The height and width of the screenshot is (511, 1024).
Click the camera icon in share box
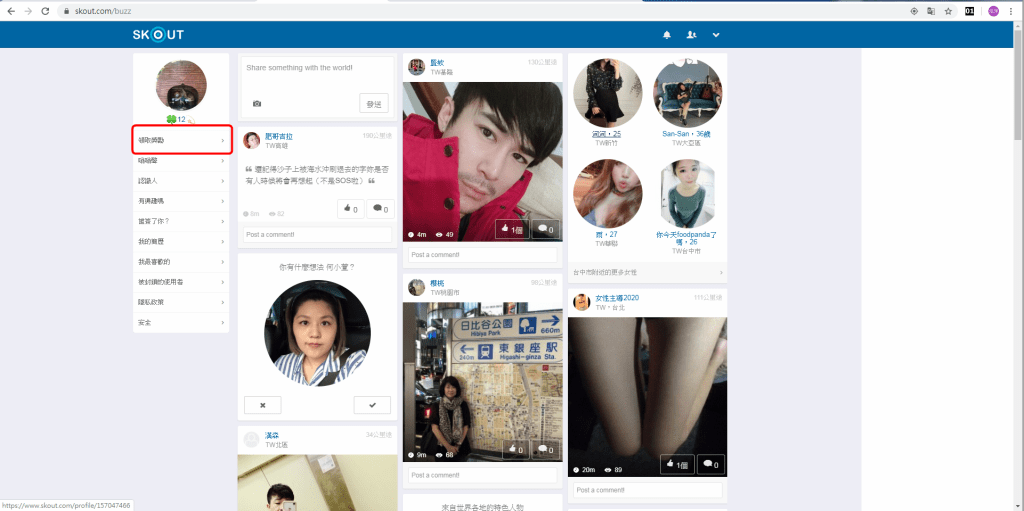click(257, 103)
